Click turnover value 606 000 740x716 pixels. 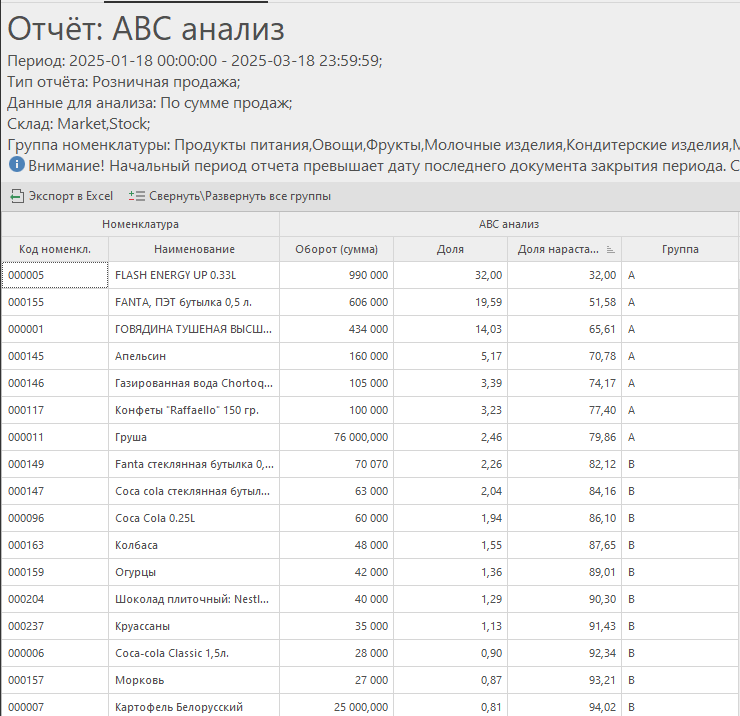(336, 302)
